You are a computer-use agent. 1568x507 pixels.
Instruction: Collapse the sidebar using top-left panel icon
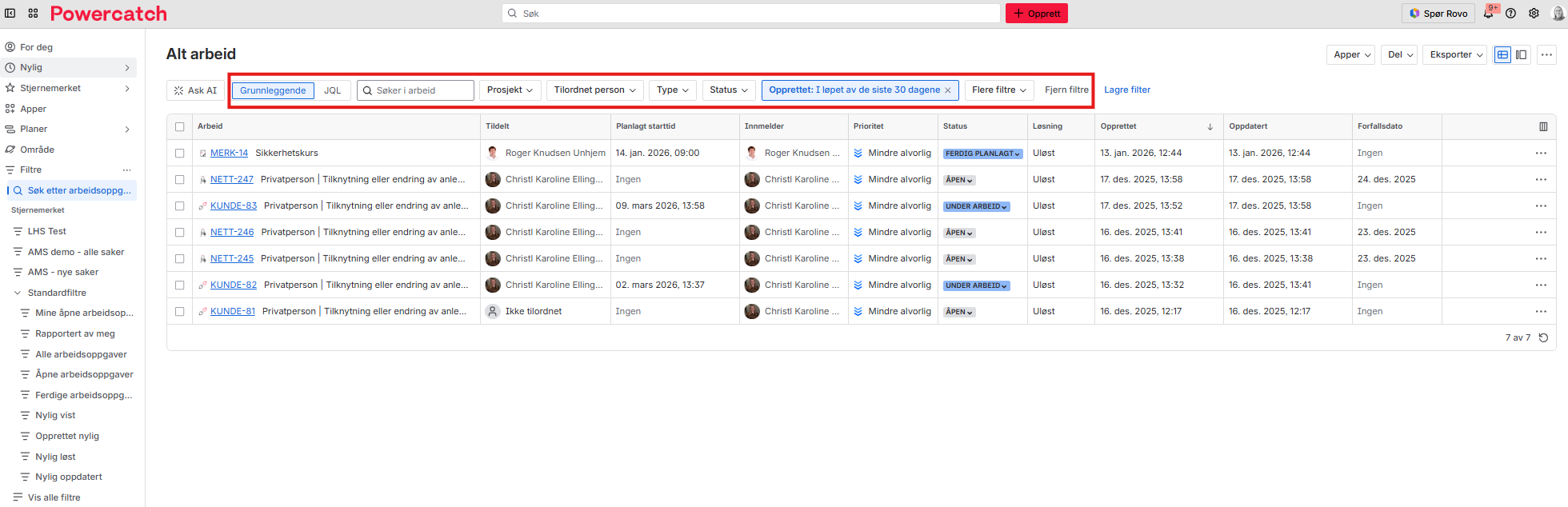click(x=10, y=14)
